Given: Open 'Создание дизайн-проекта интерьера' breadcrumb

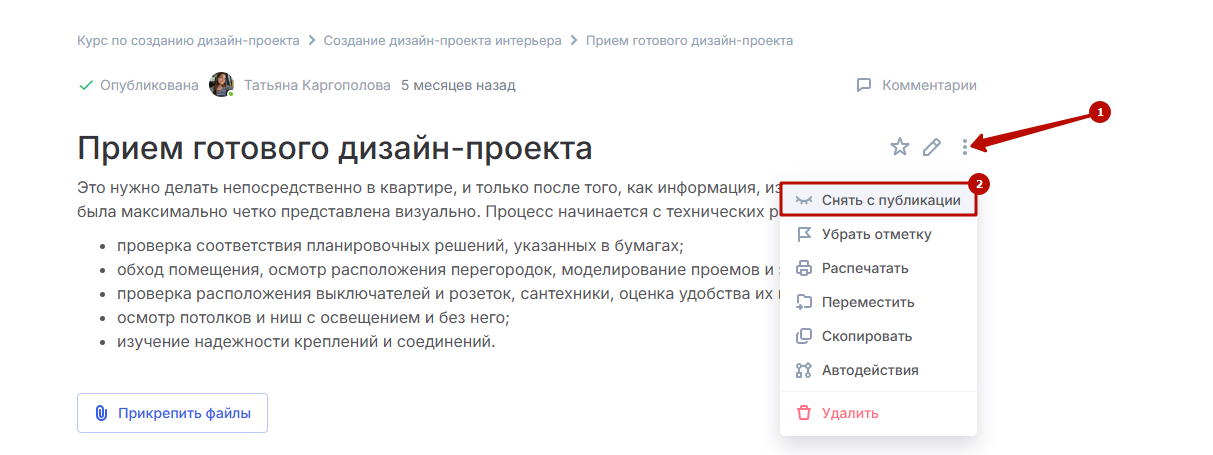Looking at the screenshot, I should pyautogui.click(x=442, y=41).
